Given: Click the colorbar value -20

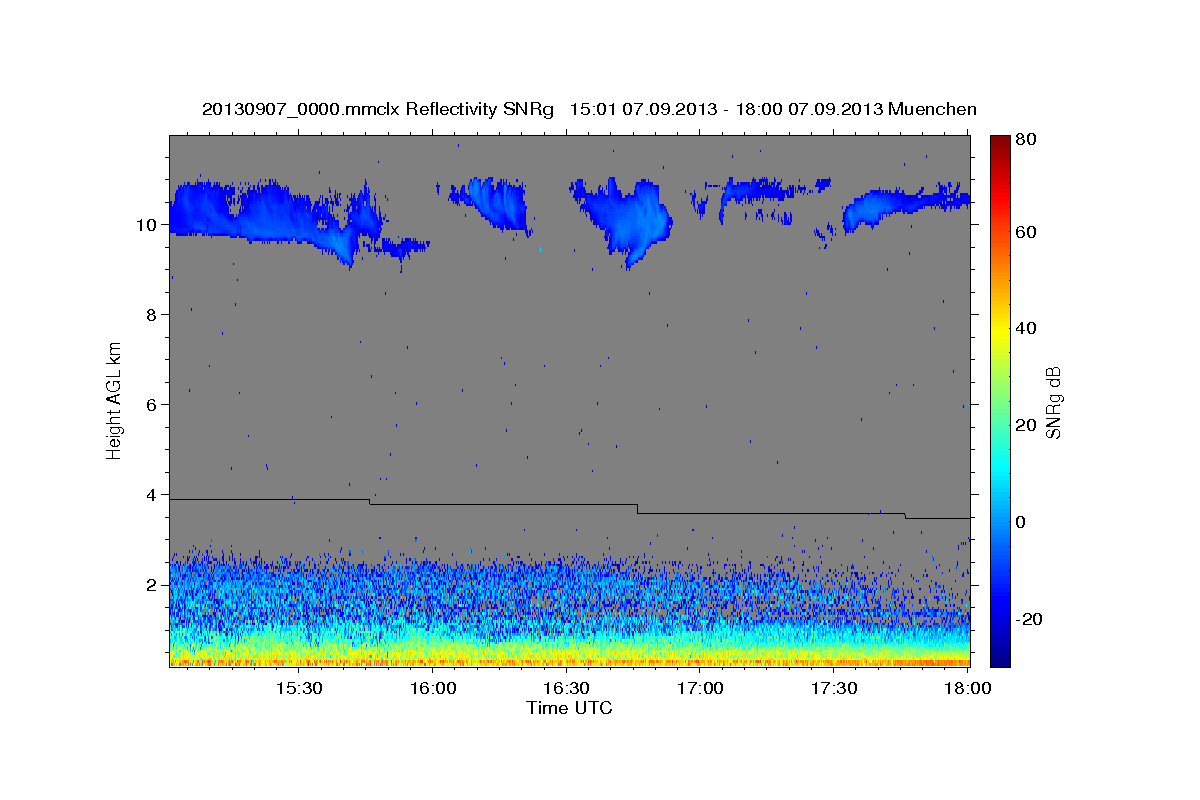Looking at the screenshot, I should [1028, 620].
